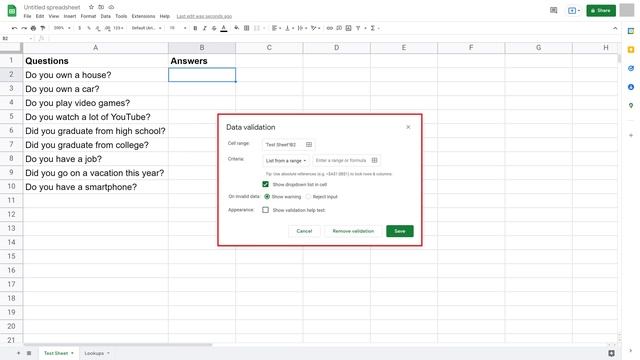Open the Format menu
640x360 pixels.
(88, 16)
